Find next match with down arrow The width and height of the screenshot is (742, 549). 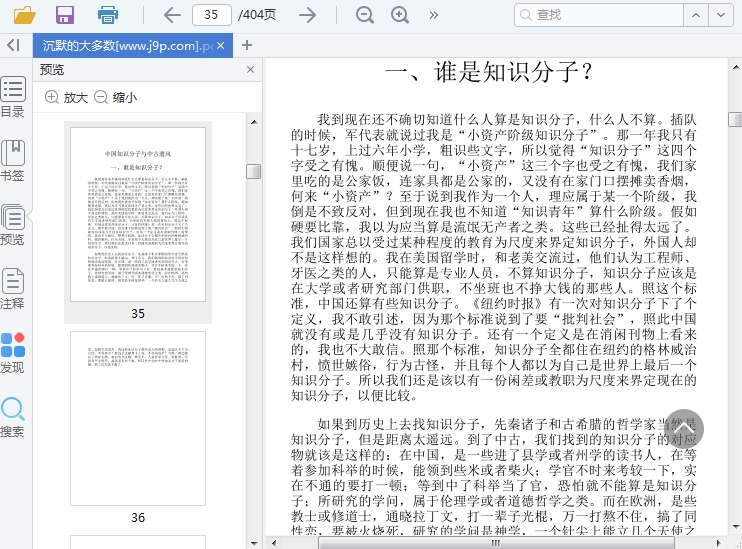click(x=721, y=15)
